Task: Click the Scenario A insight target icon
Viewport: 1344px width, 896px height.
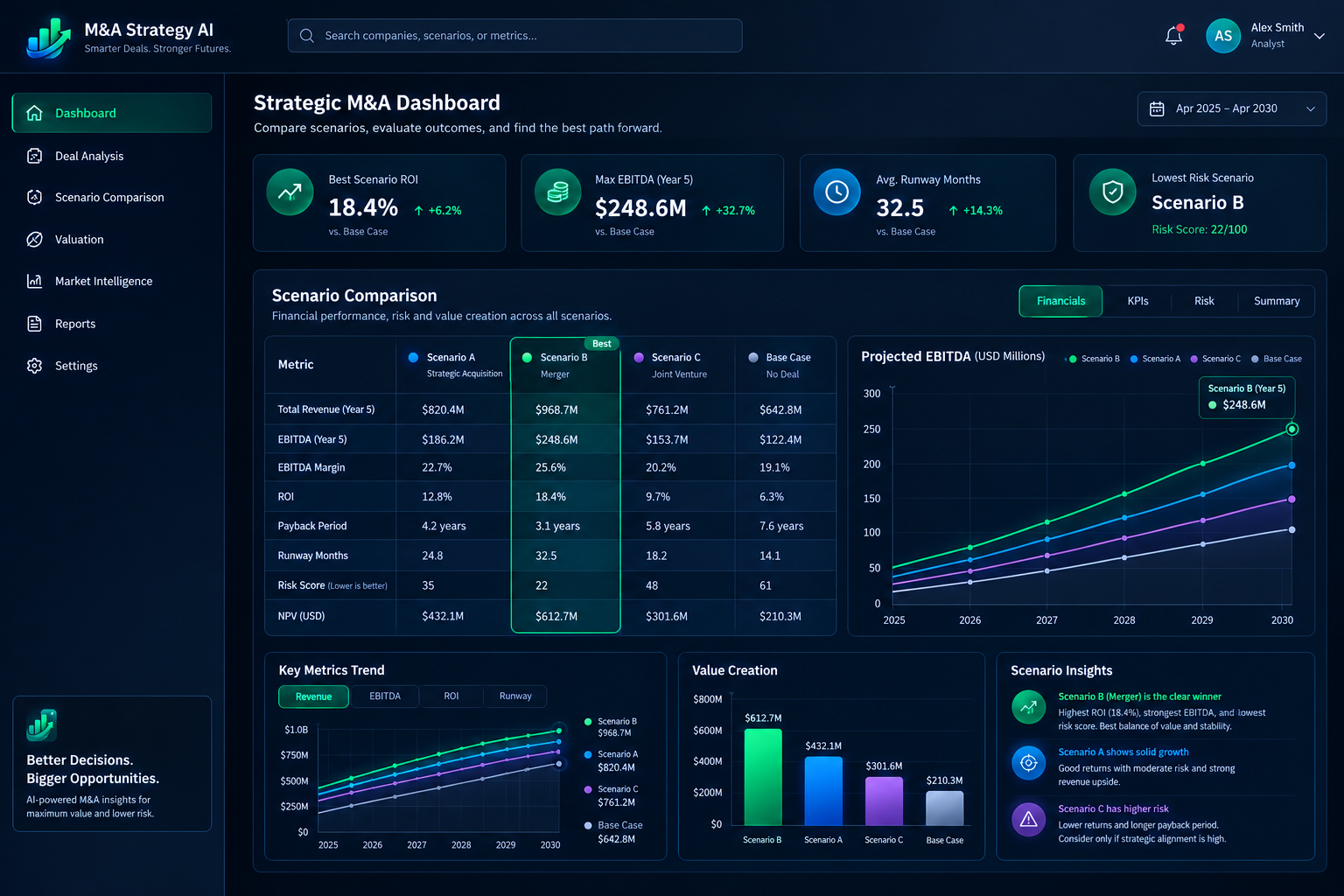Action: (x=1028, y=762)
